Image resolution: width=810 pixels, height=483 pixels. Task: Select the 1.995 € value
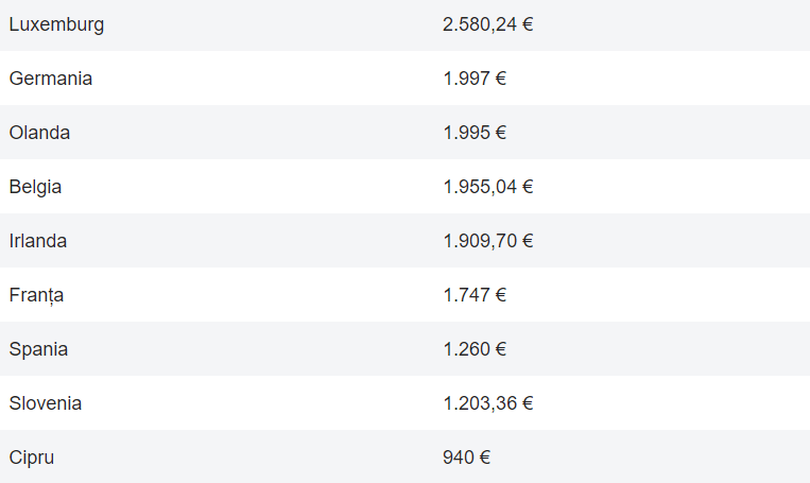[474, 132]
